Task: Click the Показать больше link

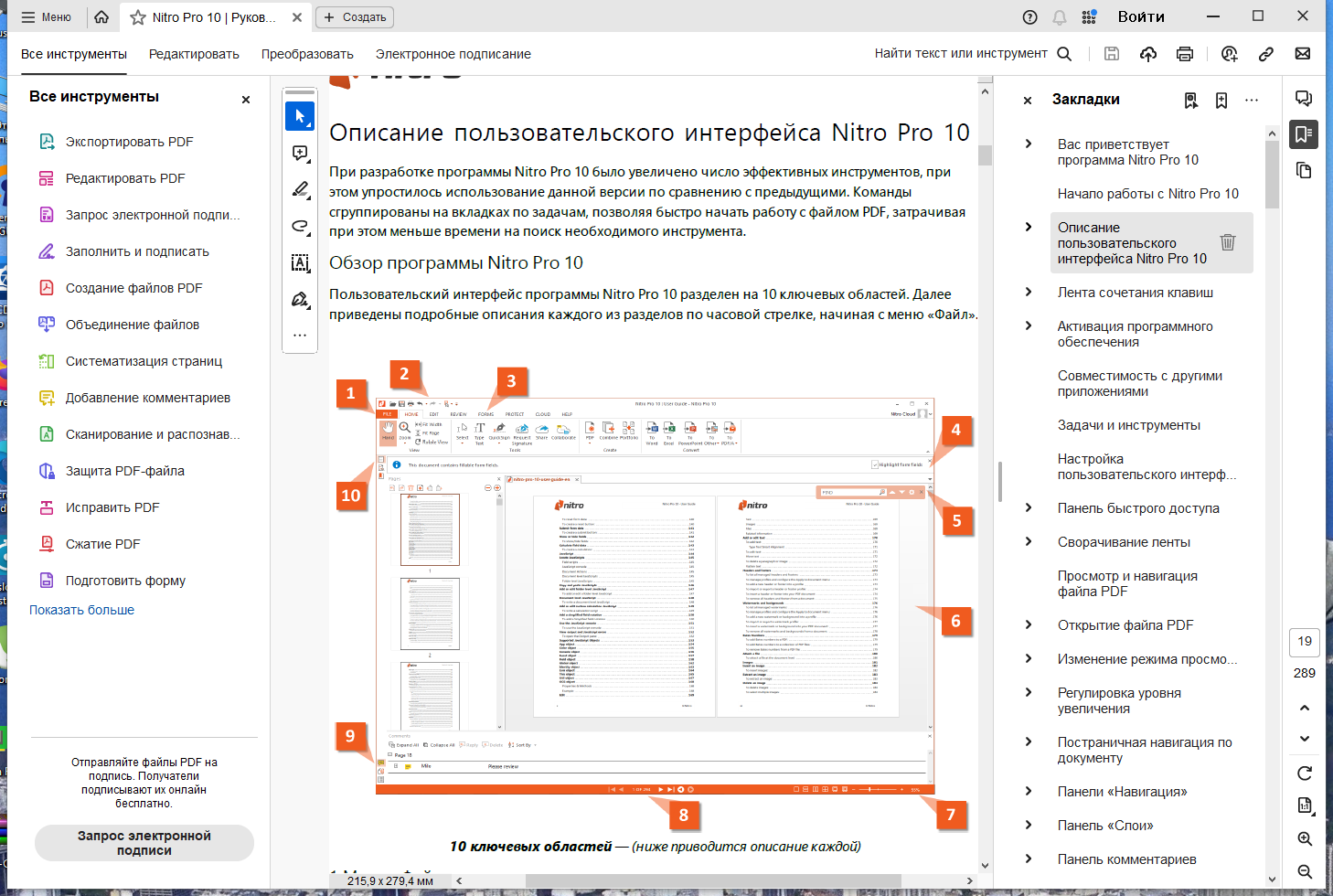Action: pyautogui.click(x=82, y=609)
